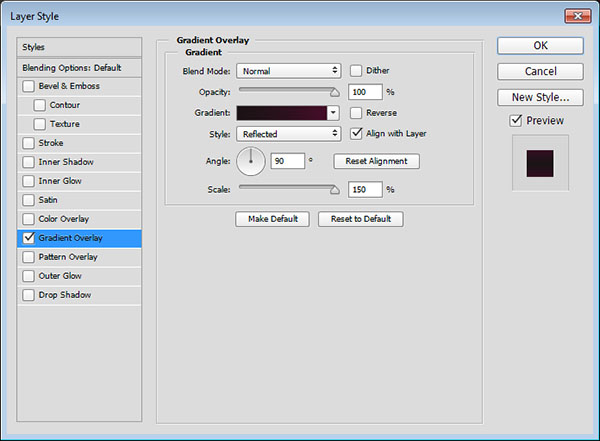Image resolution: width=600 pixels, height=441 pixels.
Task: Click the gradient preview thumbnail on right
Action: coord(540,162)
